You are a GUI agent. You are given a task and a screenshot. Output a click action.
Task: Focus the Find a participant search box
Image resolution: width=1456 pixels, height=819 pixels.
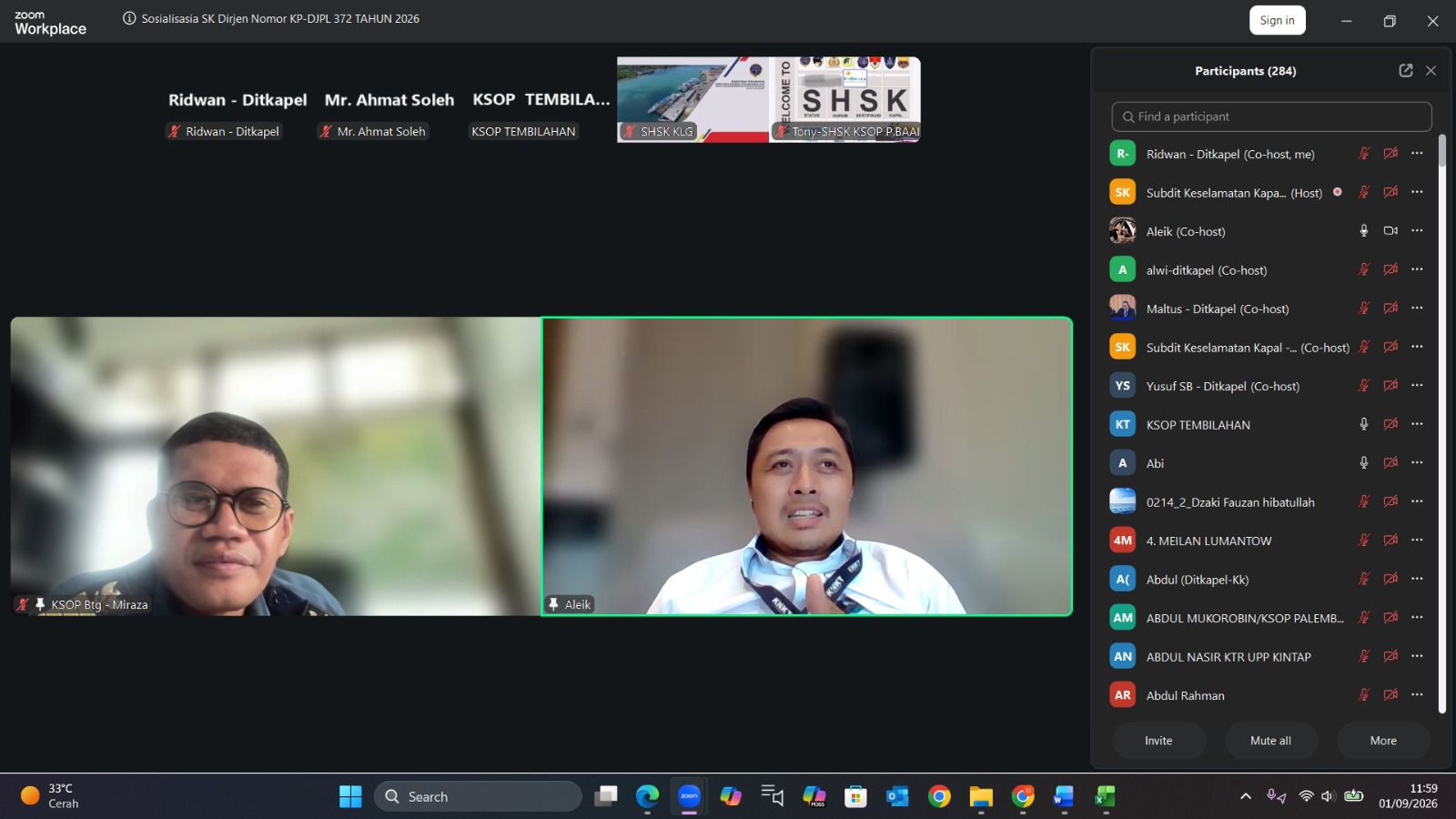pos(1271,116)
